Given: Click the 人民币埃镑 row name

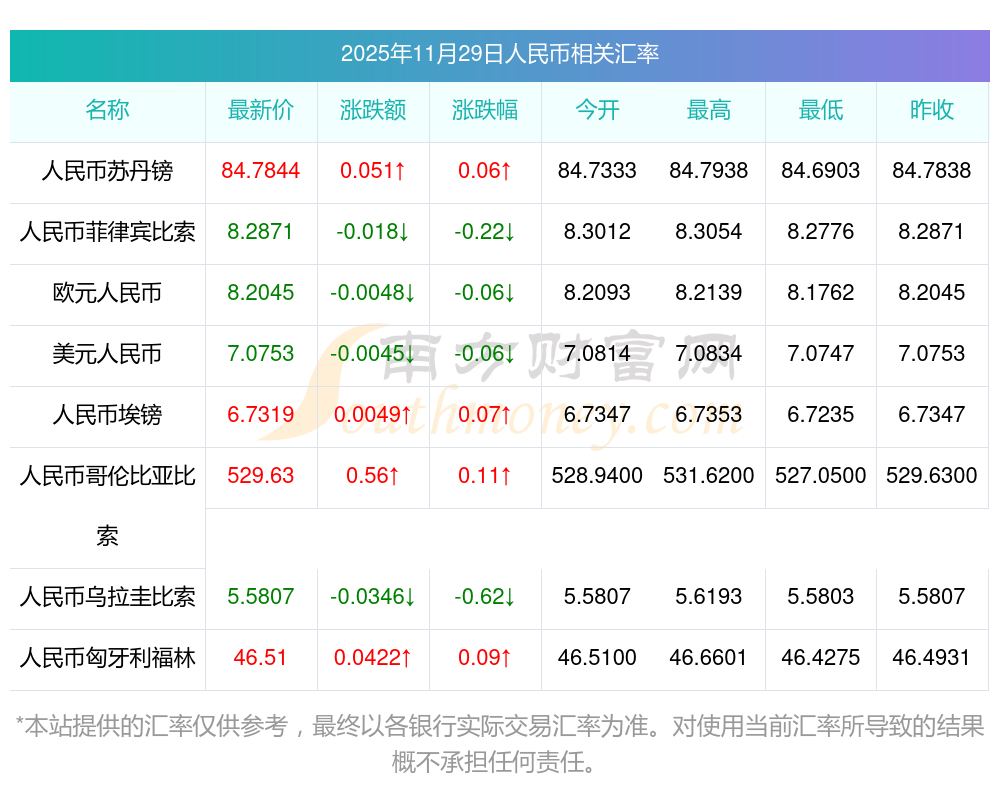Looking at the screenshot, I should coord(107,415).
